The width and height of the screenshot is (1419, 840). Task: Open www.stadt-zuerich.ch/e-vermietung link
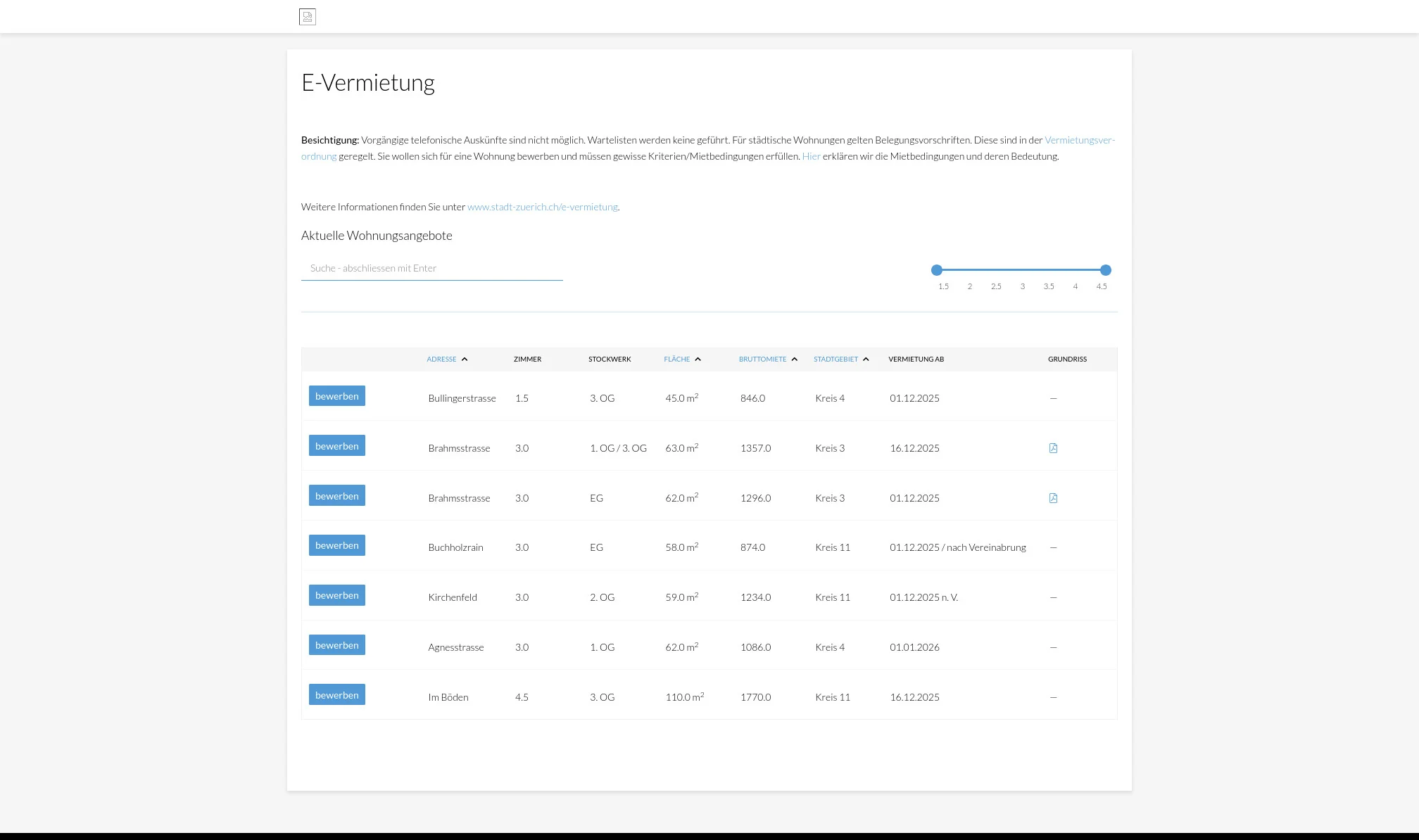(542, 207)
